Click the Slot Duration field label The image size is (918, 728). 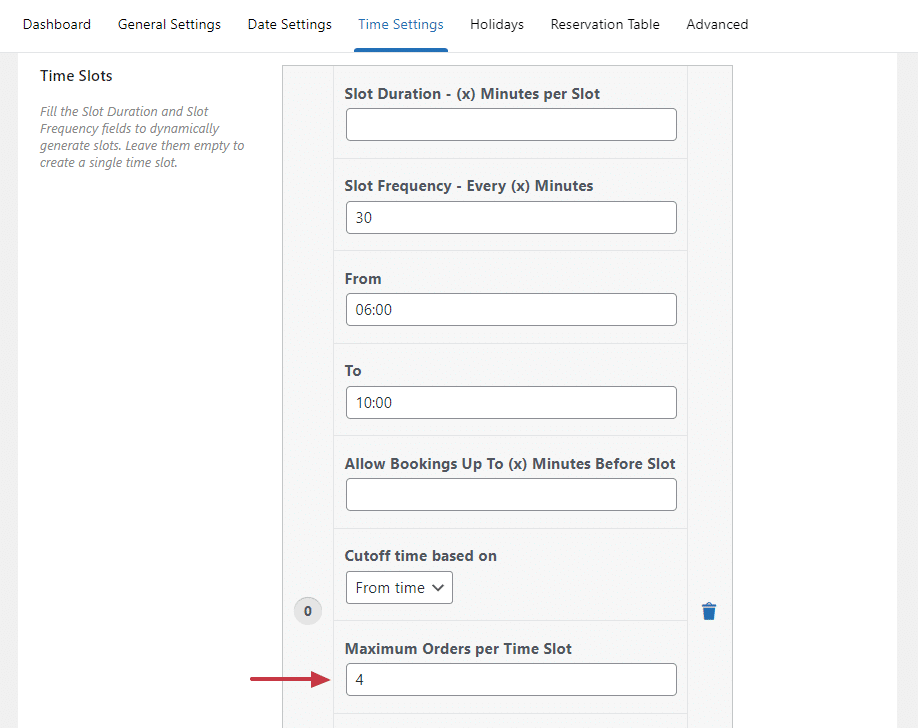[472, 94]
